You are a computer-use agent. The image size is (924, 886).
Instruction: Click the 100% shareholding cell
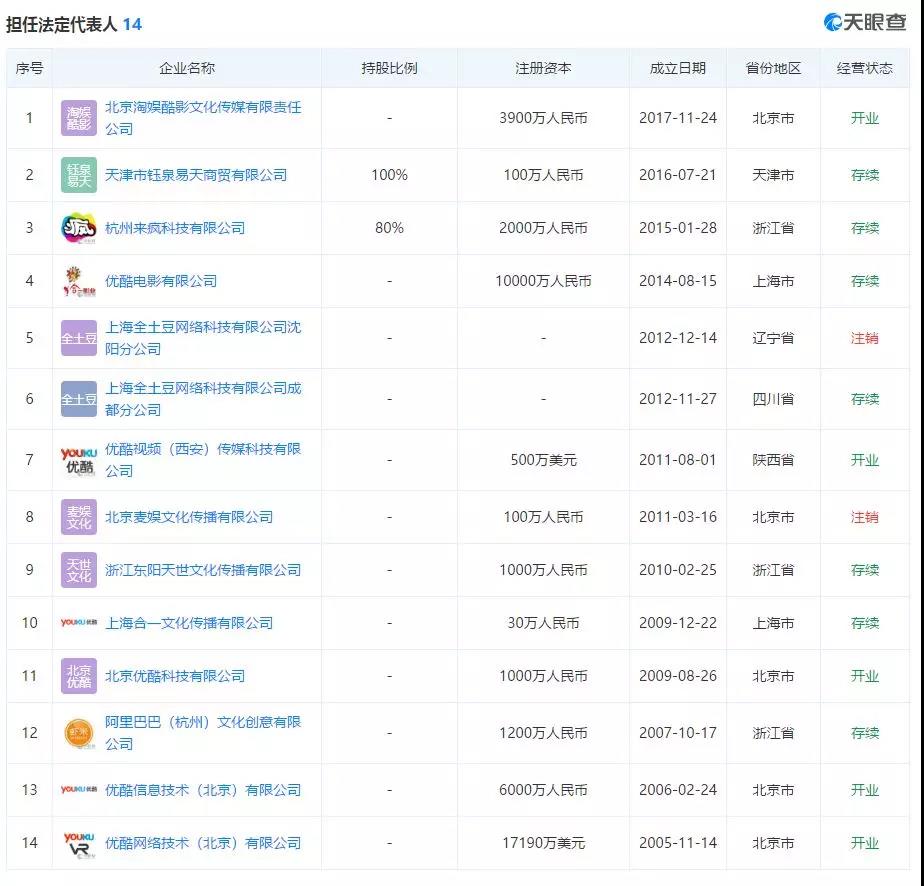click(x=390, y=175)
